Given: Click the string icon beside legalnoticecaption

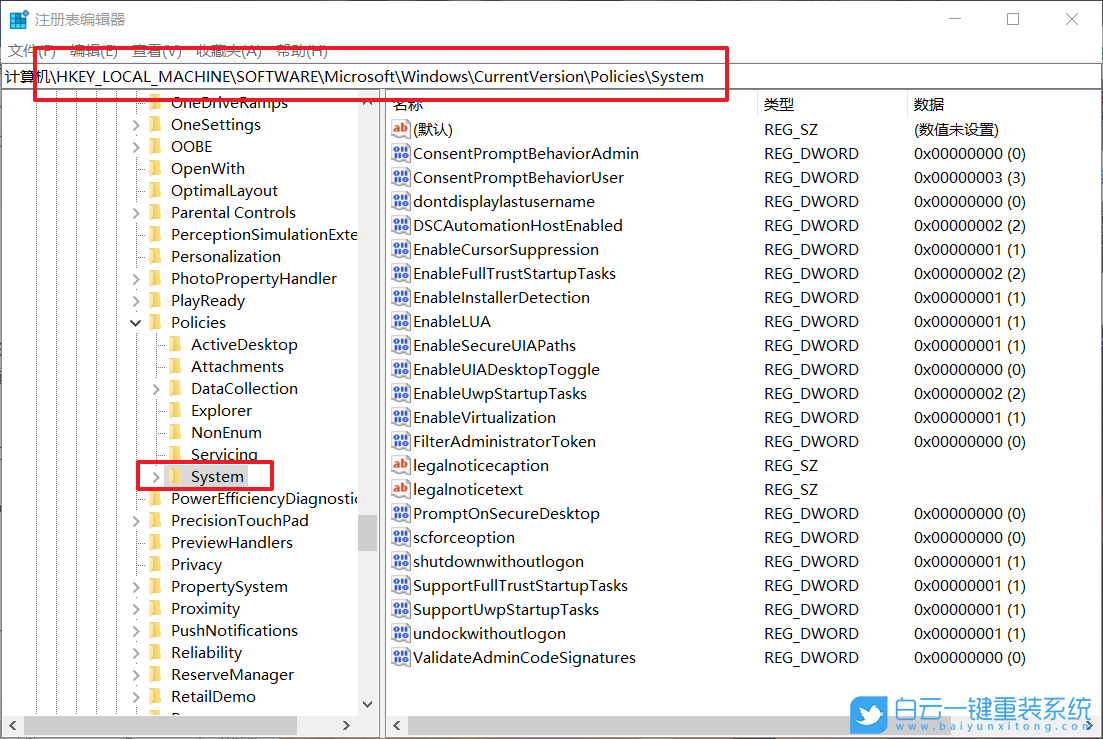Looking at the screenshot, I should pyautogui.click(x=401, y=466).
